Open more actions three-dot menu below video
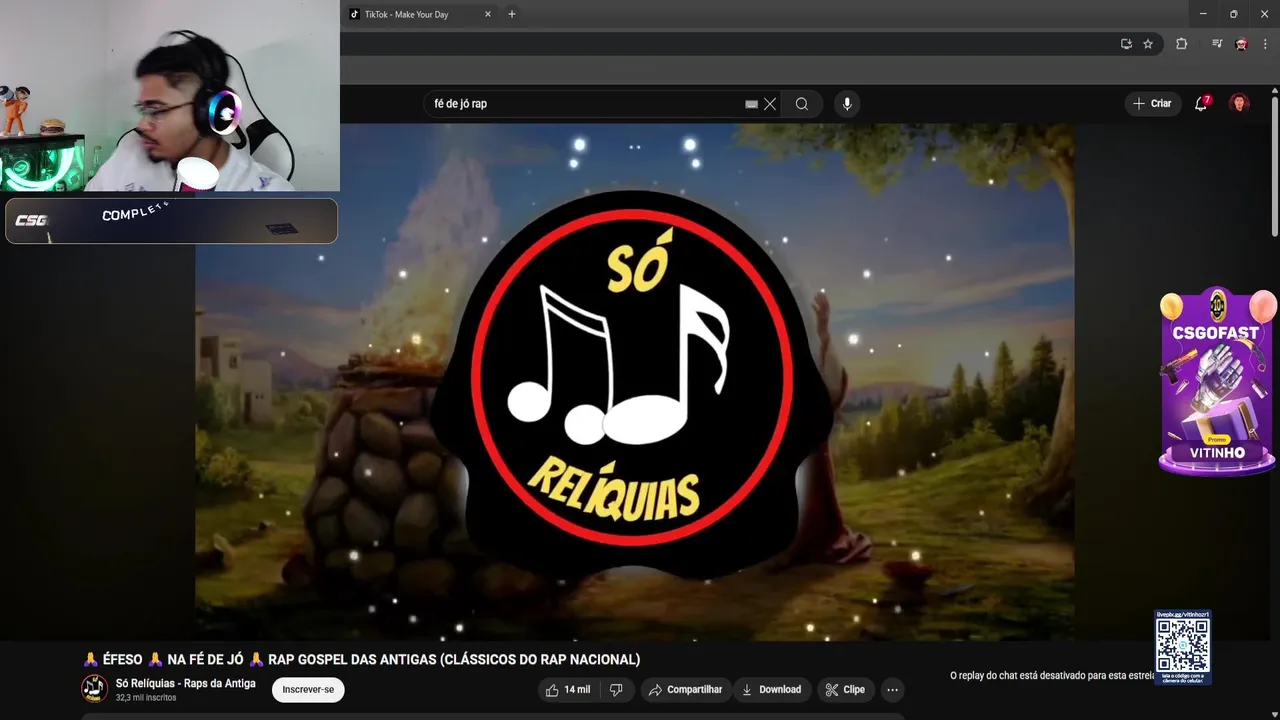 point(893,690)
